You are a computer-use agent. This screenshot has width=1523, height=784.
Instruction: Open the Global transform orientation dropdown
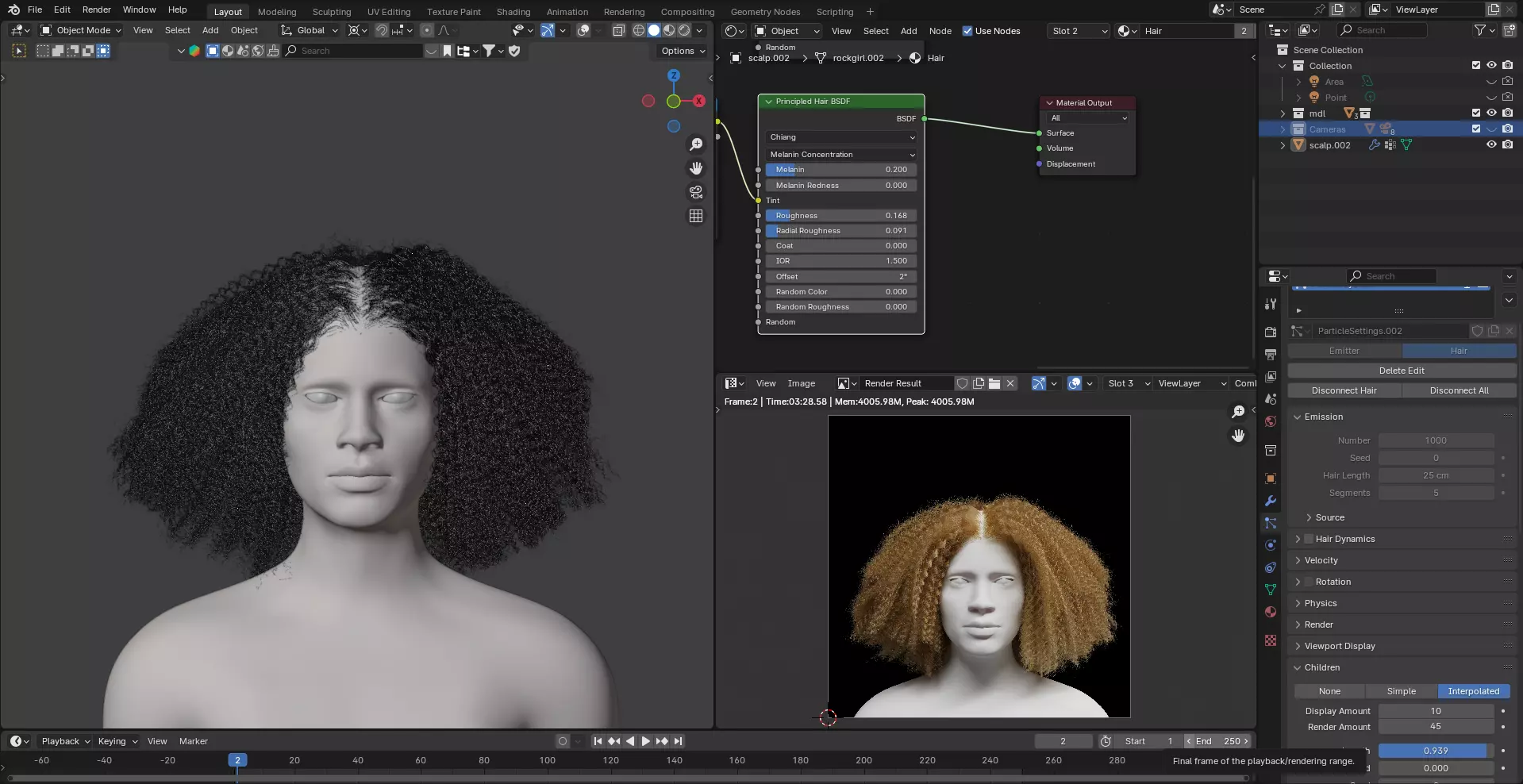[309, 30]
